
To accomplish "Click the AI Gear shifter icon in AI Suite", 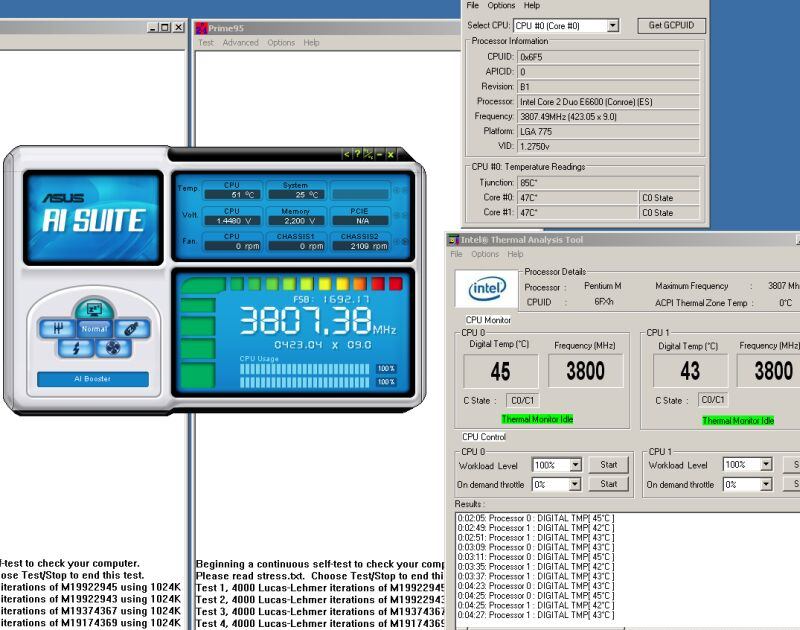I will [x=57, y=329].
